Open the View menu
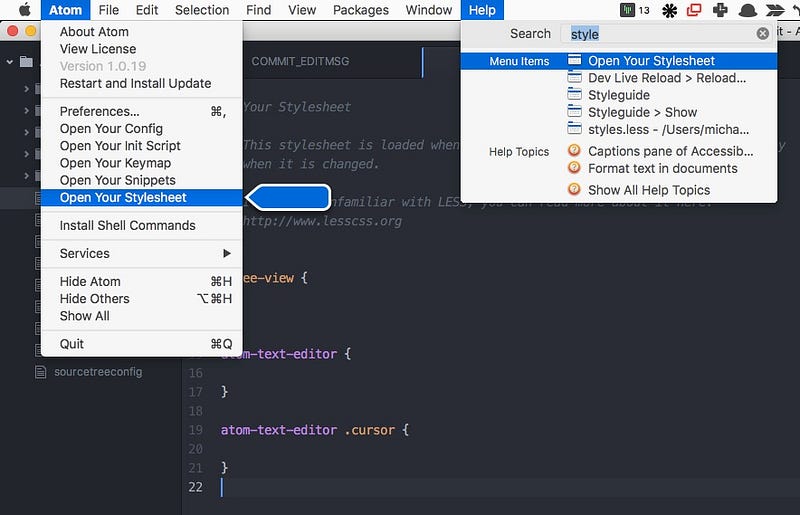The height and width of the screenshot is (515, 800). point(302,10)
